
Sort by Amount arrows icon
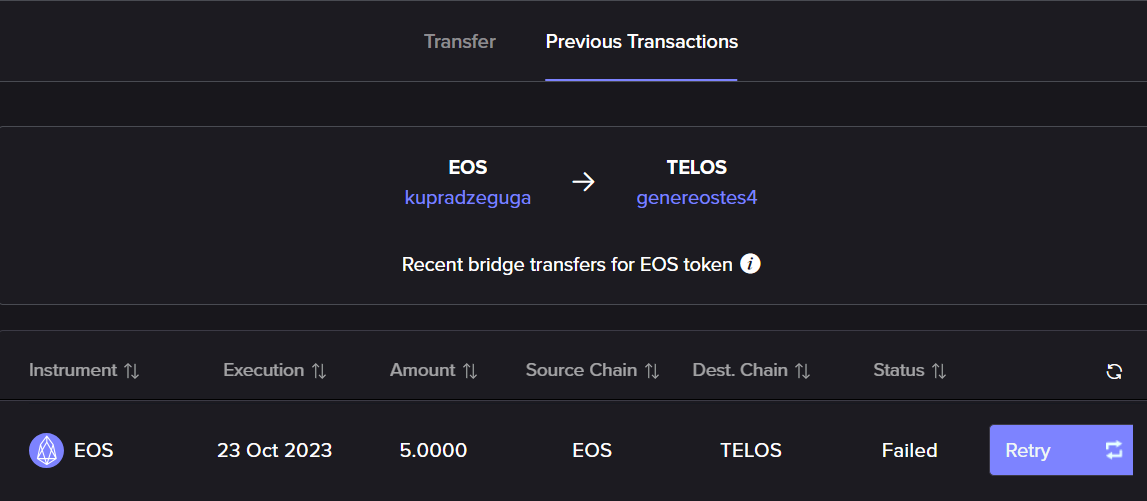point(470,371)
